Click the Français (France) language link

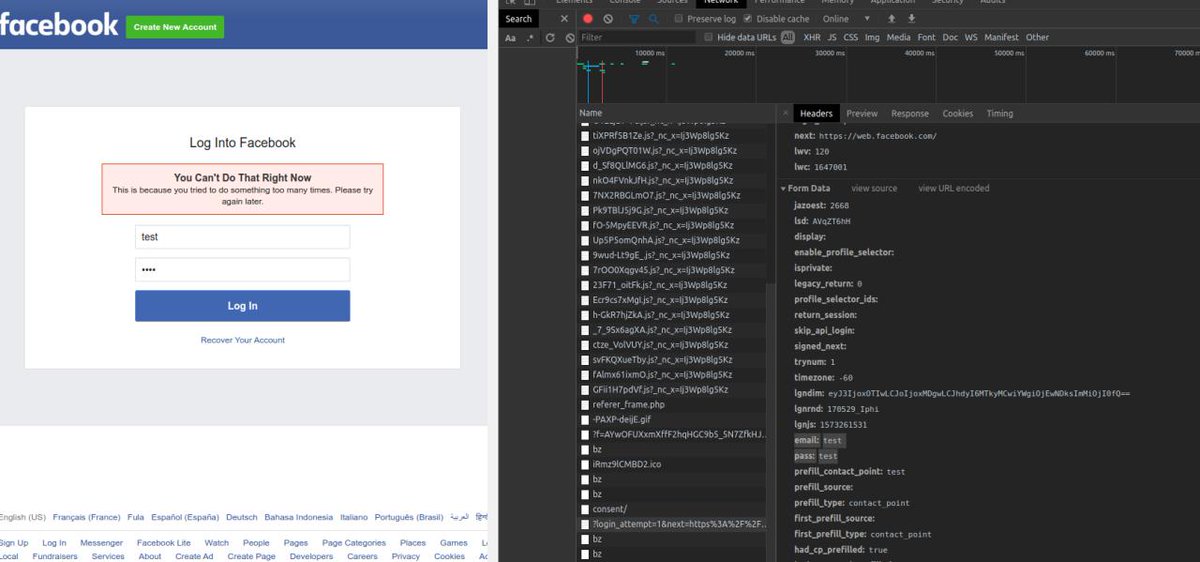tap(87, 518)
